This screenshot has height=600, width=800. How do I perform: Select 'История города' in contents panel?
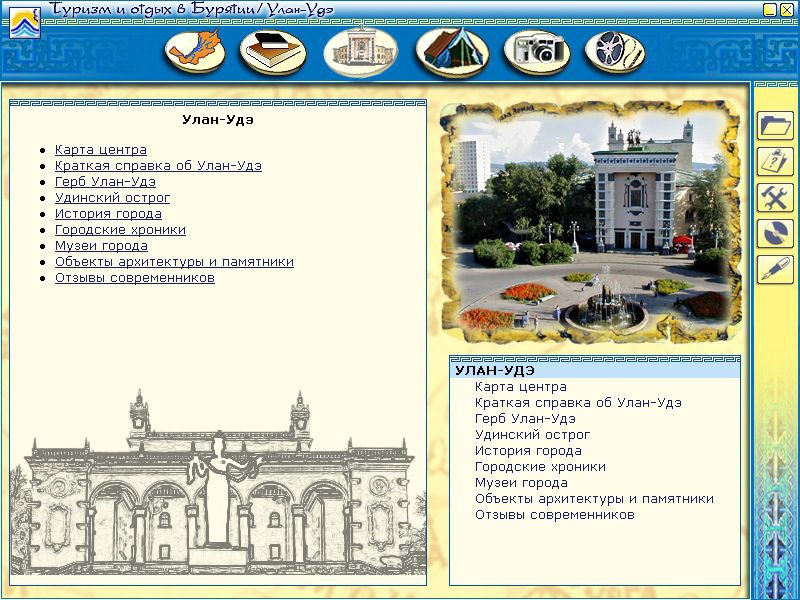[x=528, y=451]
